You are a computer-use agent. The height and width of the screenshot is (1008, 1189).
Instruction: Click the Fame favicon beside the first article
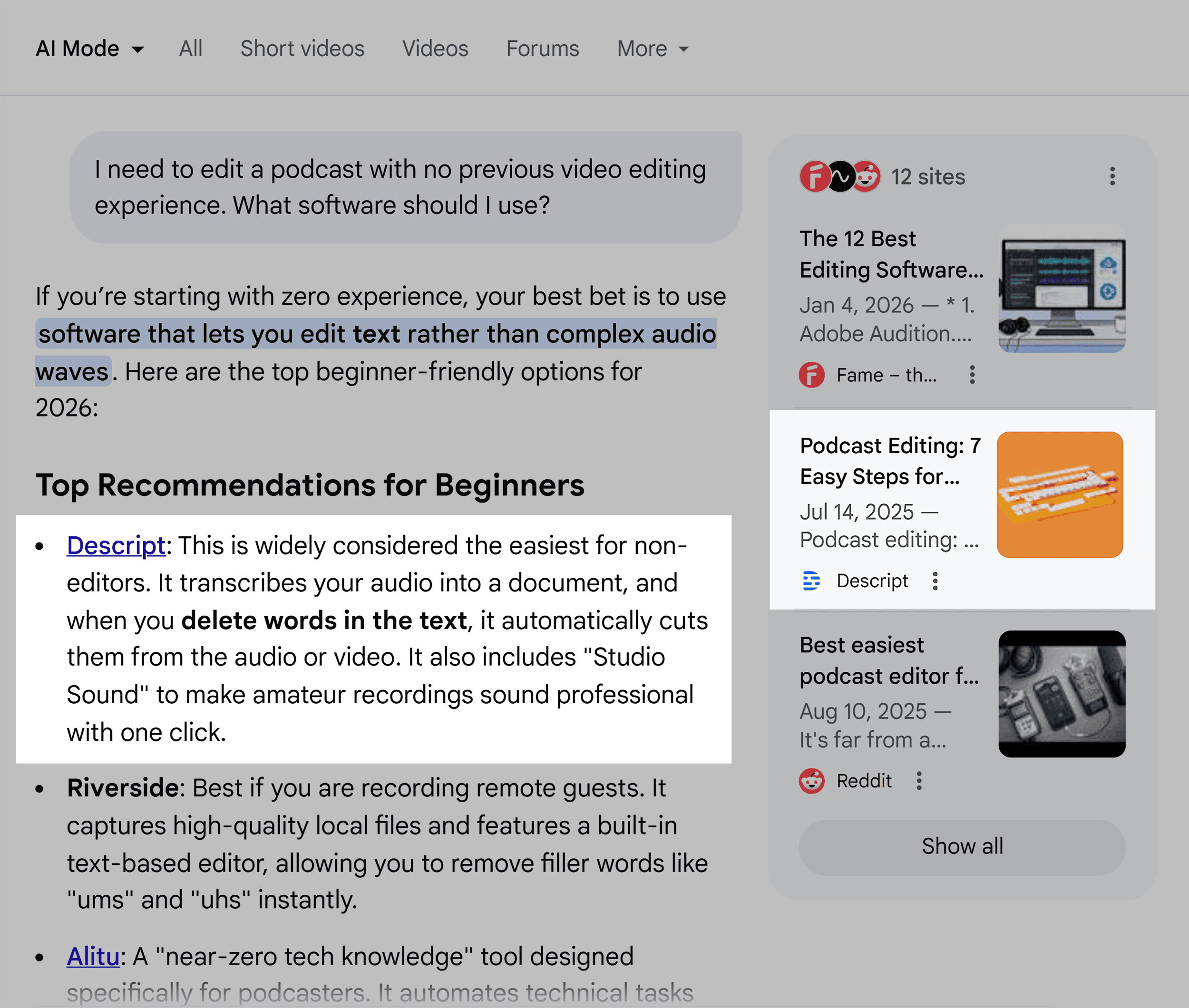coord(811,376)
